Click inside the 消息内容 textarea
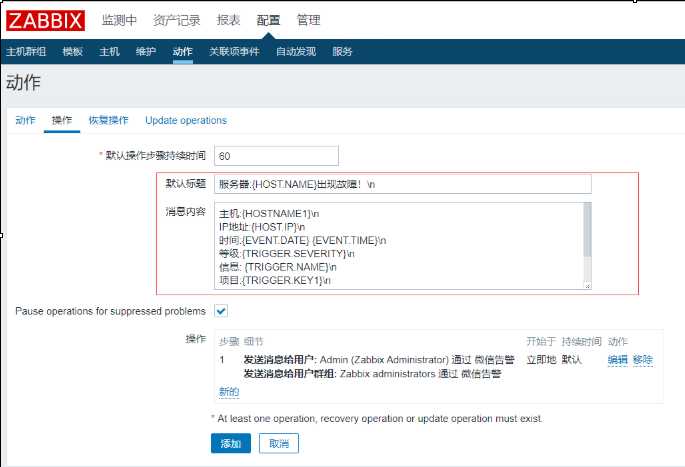Screen dimensions: 685x467 pos(399,246)
